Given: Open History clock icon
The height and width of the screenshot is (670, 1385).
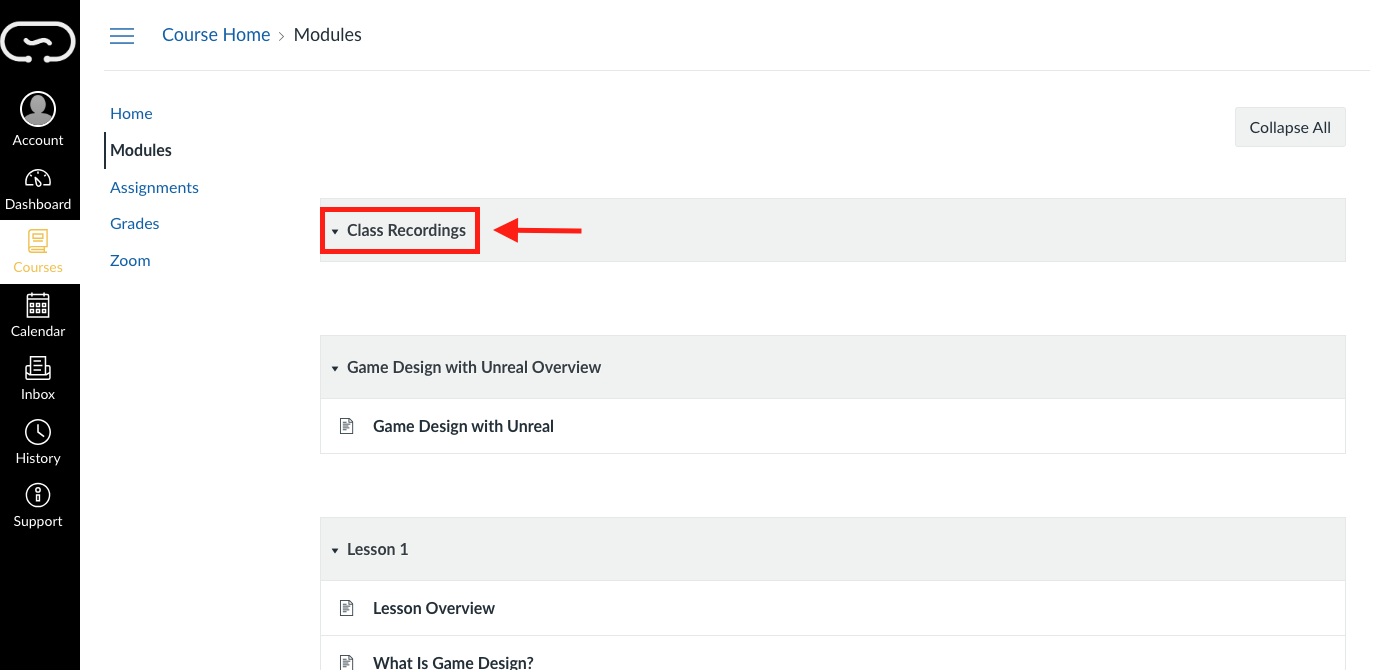Looking at the screenshot, I should [x=38, y=433].
